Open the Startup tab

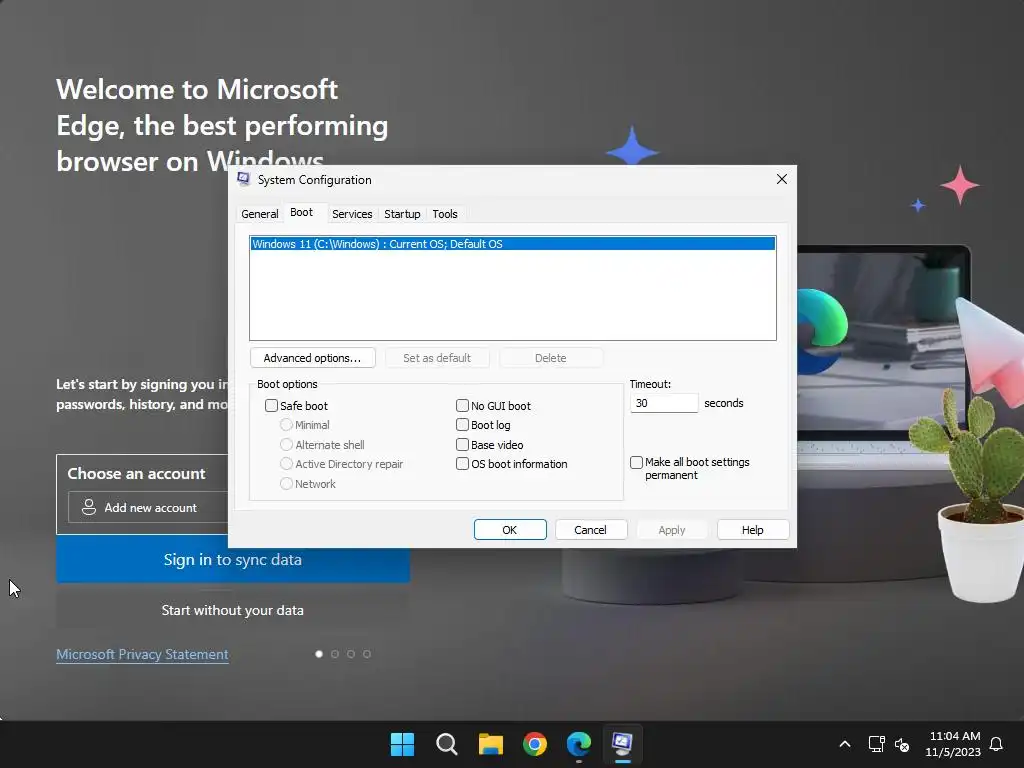pos(402,214)
